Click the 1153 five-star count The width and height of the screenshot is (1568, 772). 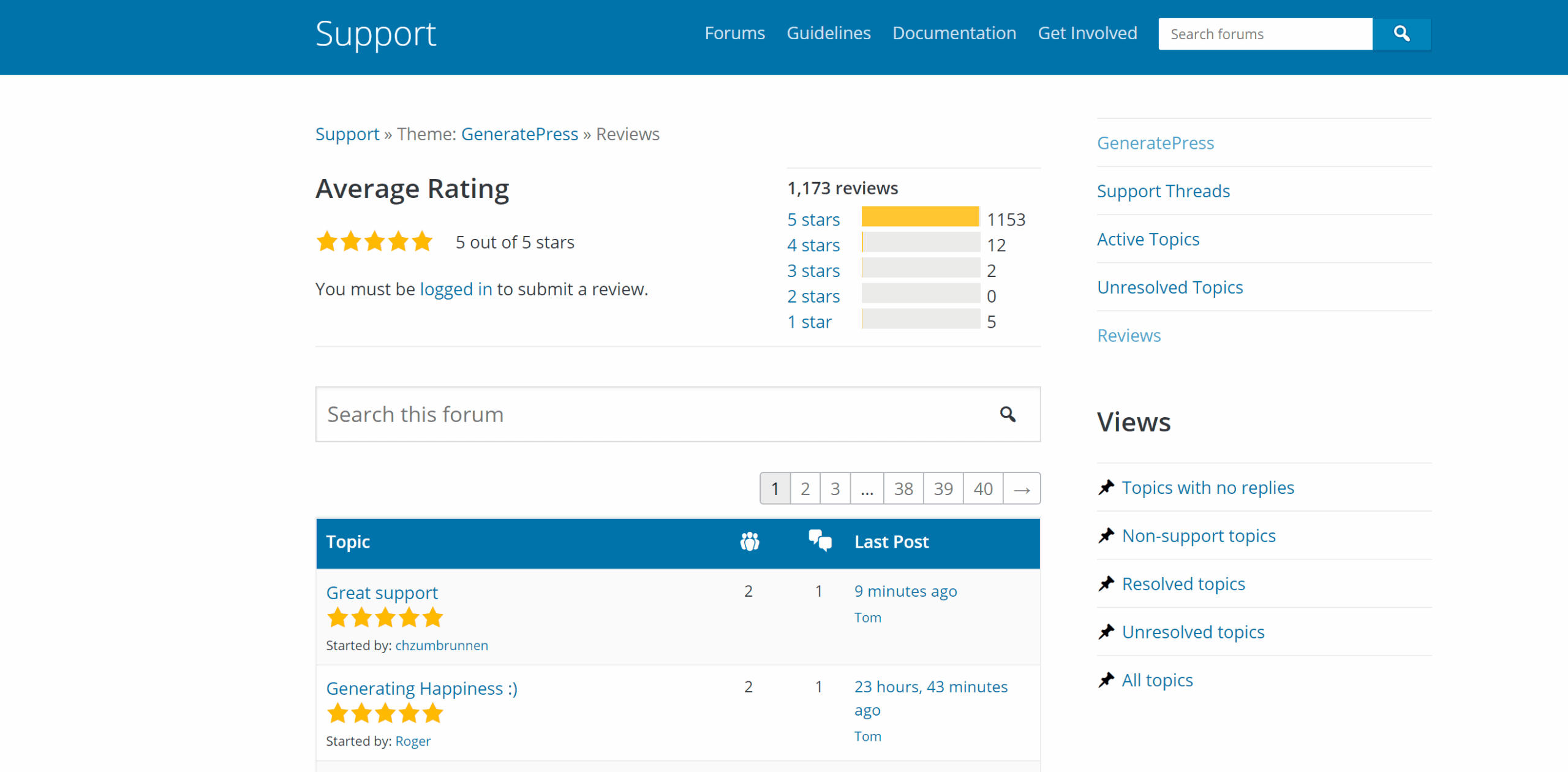pyautogui.click(x=1006, y=219)
